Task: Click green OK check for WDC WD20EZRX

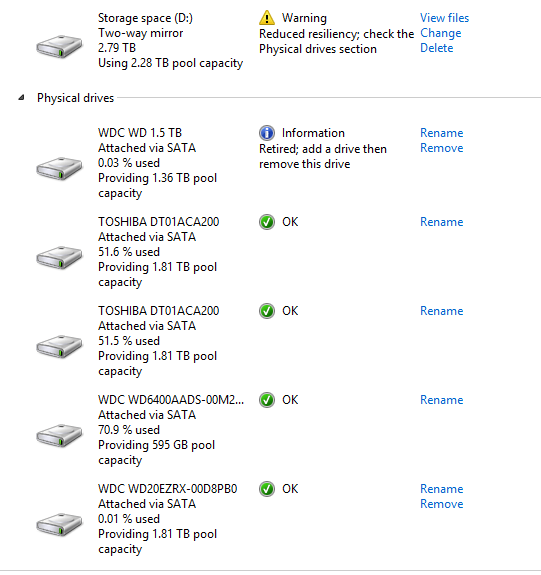Action: coord(267,489)
